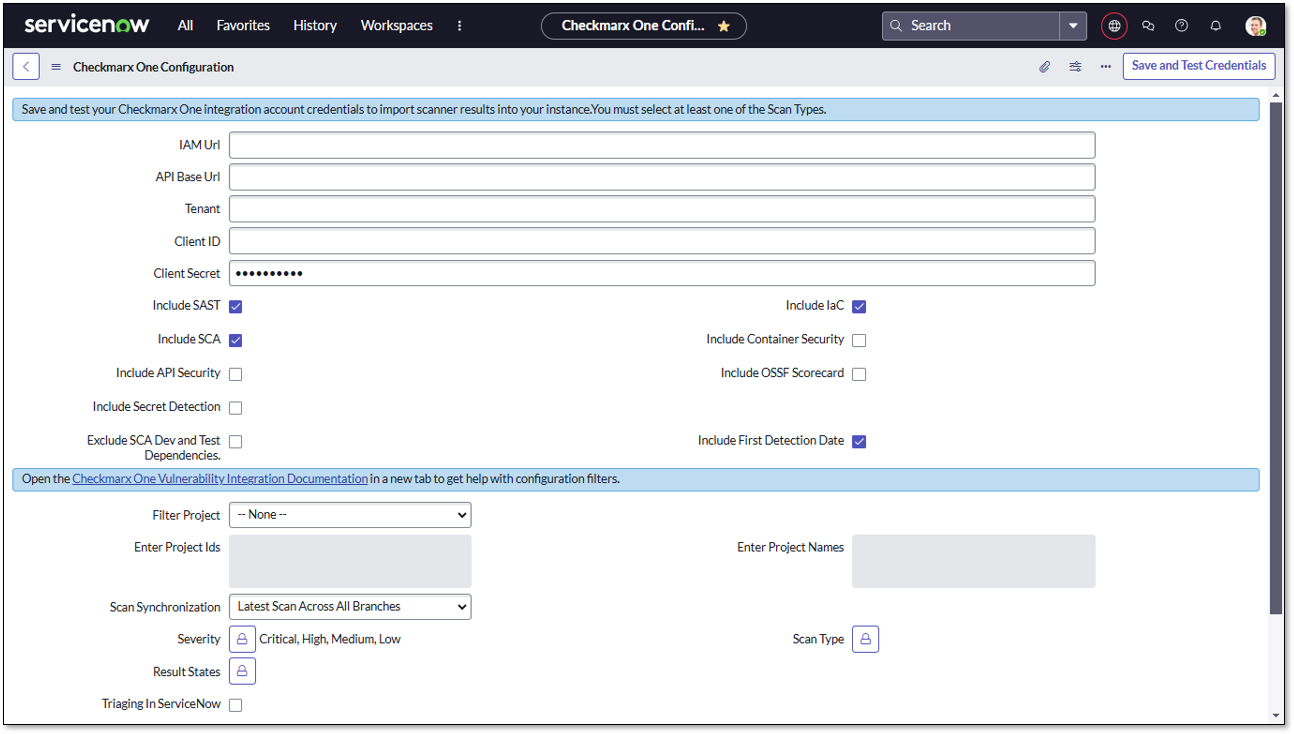Open the more navigation options kebab menu

point(460,26)
